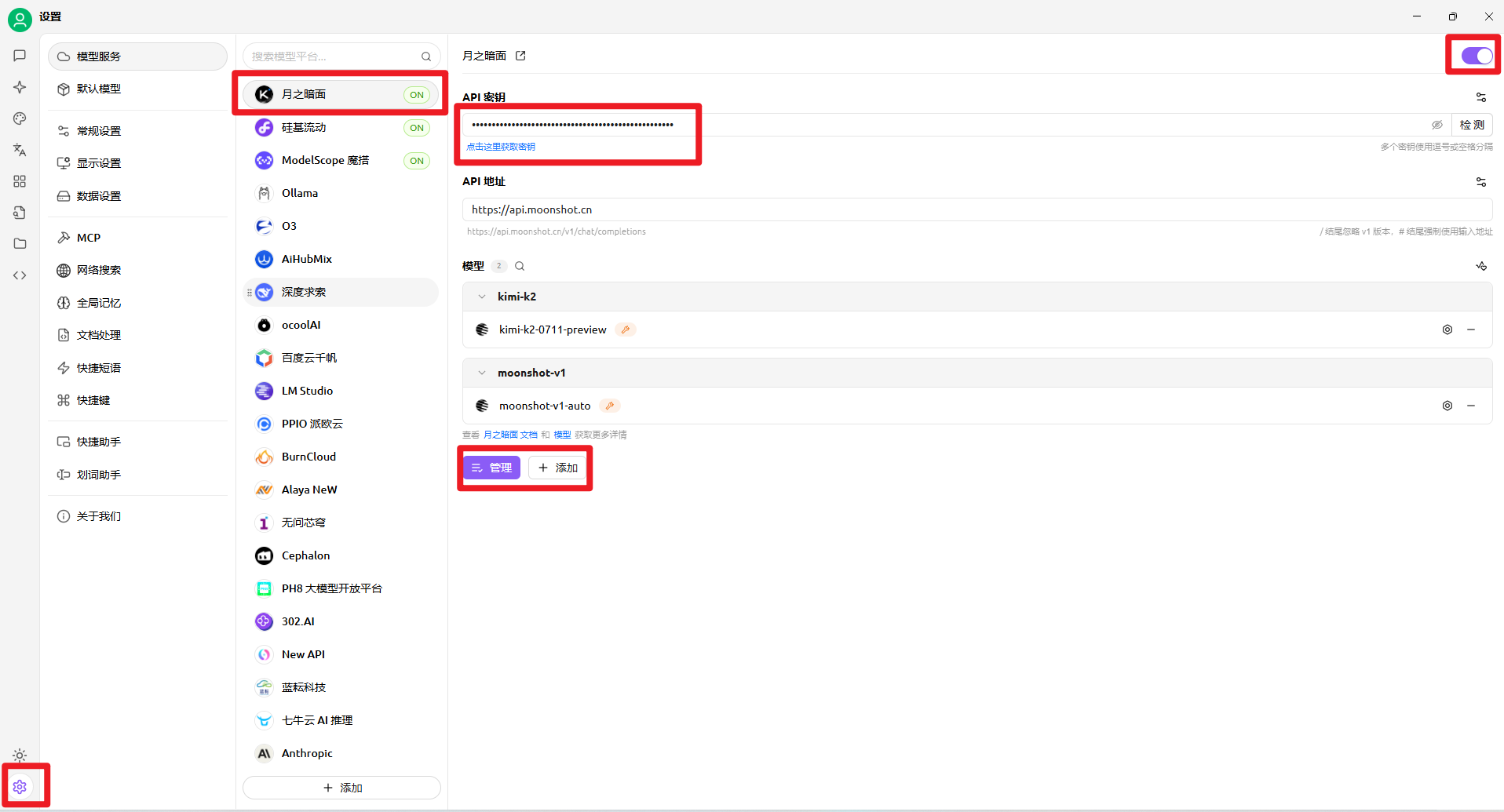The width and height of the screenshot is (1504, 812).
Task: Open the 月之暗面 external website link icon
Action: pos(520,56)
